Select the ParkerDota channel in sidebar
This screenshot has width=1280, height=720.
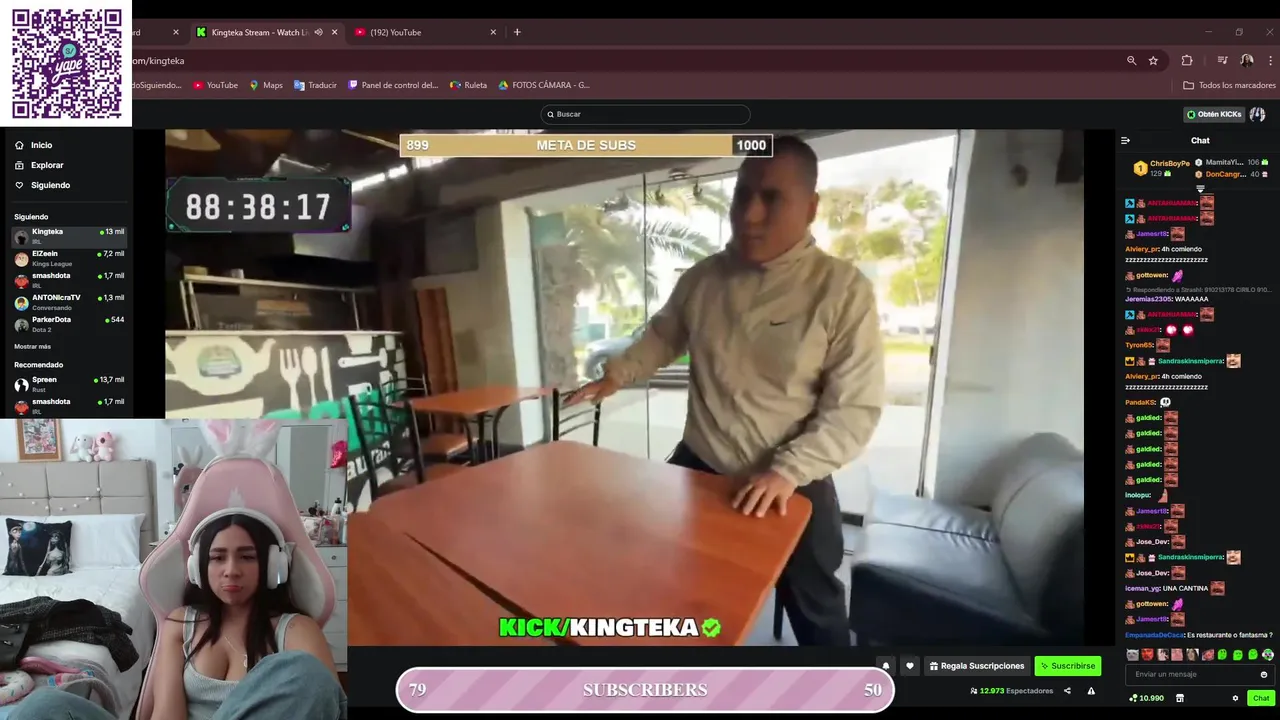tap(68, 324)
